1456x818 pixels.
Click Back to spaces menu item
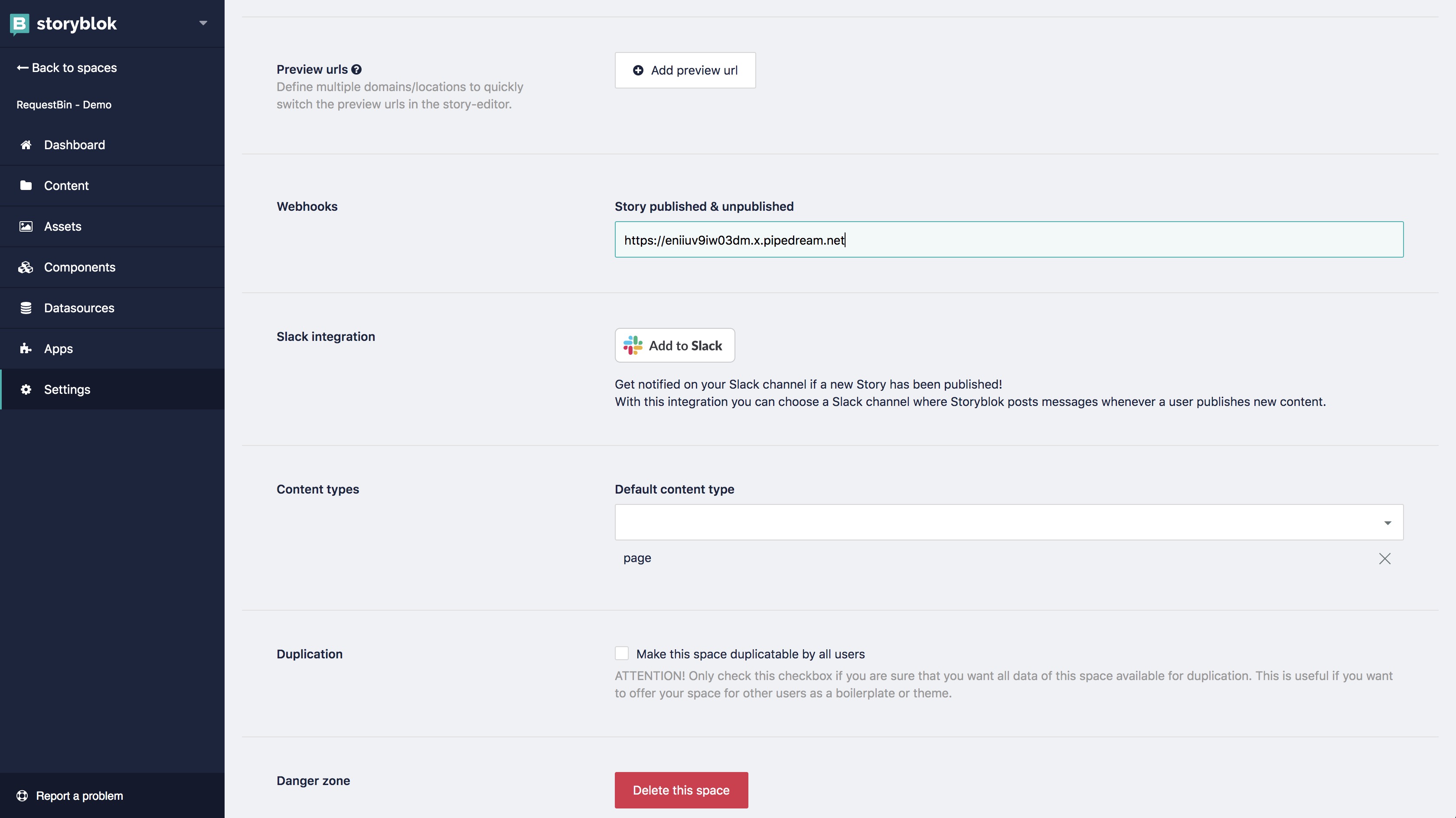(66, 67)
